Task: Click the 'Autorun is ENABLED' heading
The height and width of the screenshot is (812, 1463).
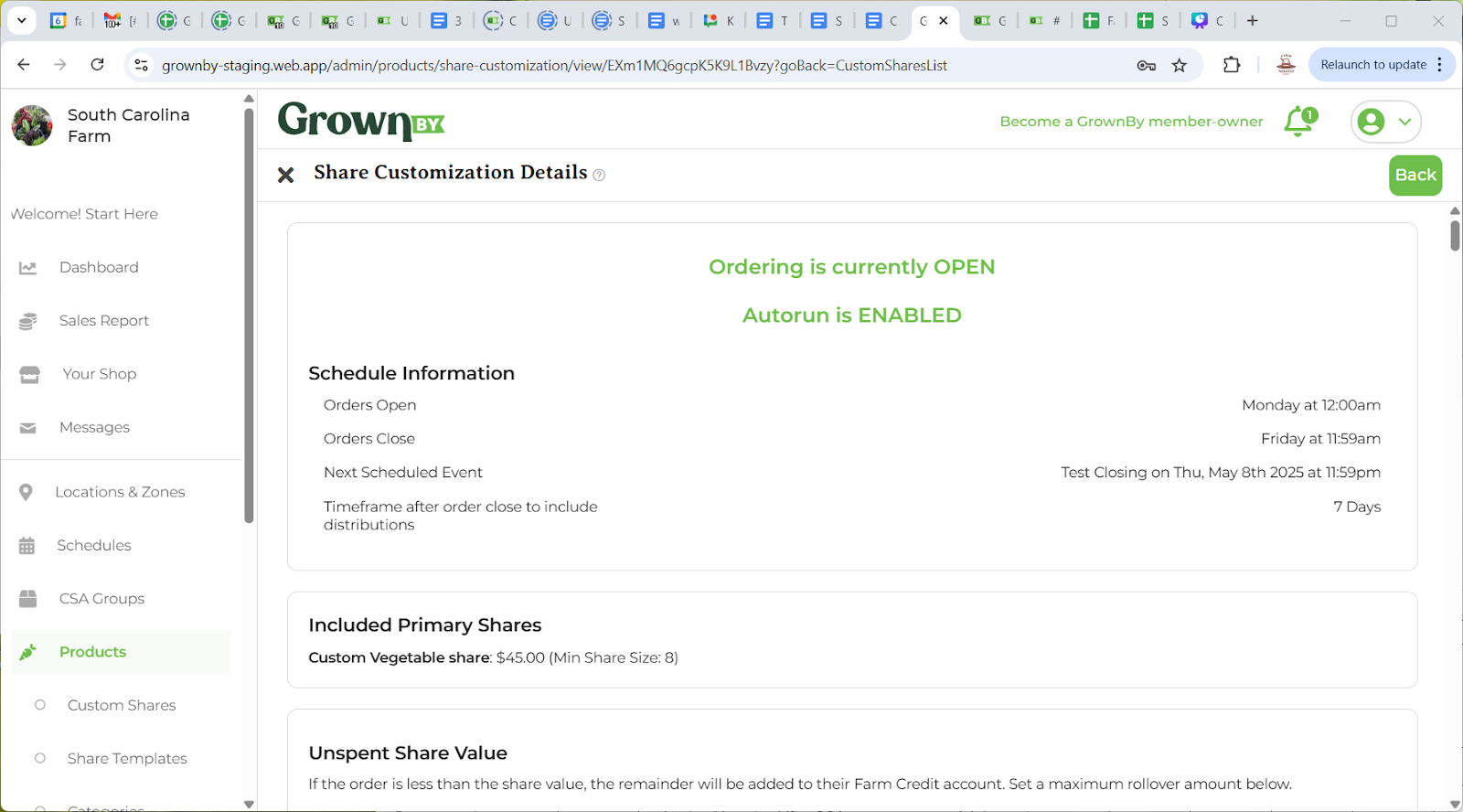Action: [852, 315]
